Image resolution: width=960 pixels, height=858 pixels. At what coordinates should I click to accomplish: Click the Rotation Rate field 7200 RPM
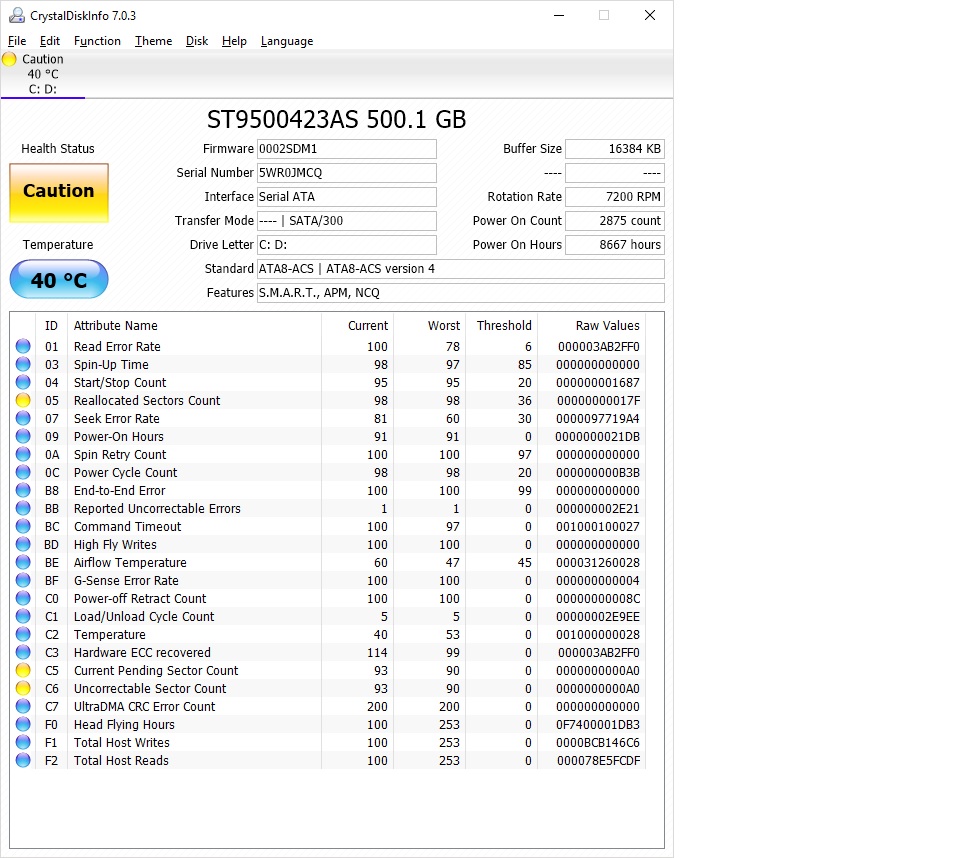615,197
